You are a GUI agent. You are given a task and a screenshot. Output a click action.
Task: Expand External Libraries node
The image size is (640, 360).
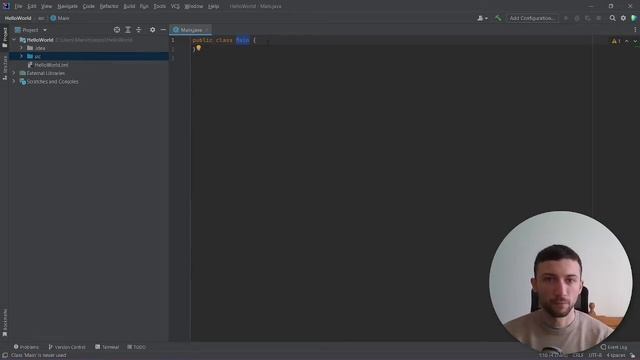click(x=14, y=73)
